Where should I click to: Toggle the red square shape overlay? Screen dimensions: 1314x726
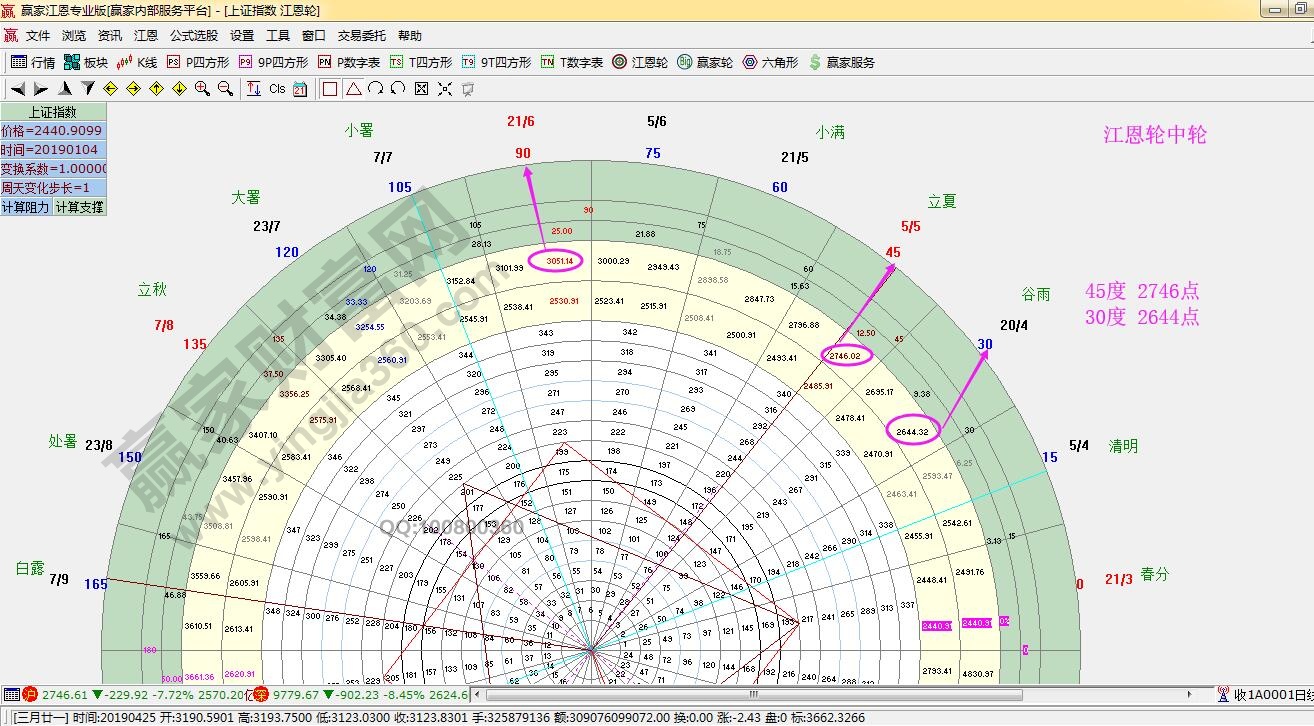coord(330,89)
